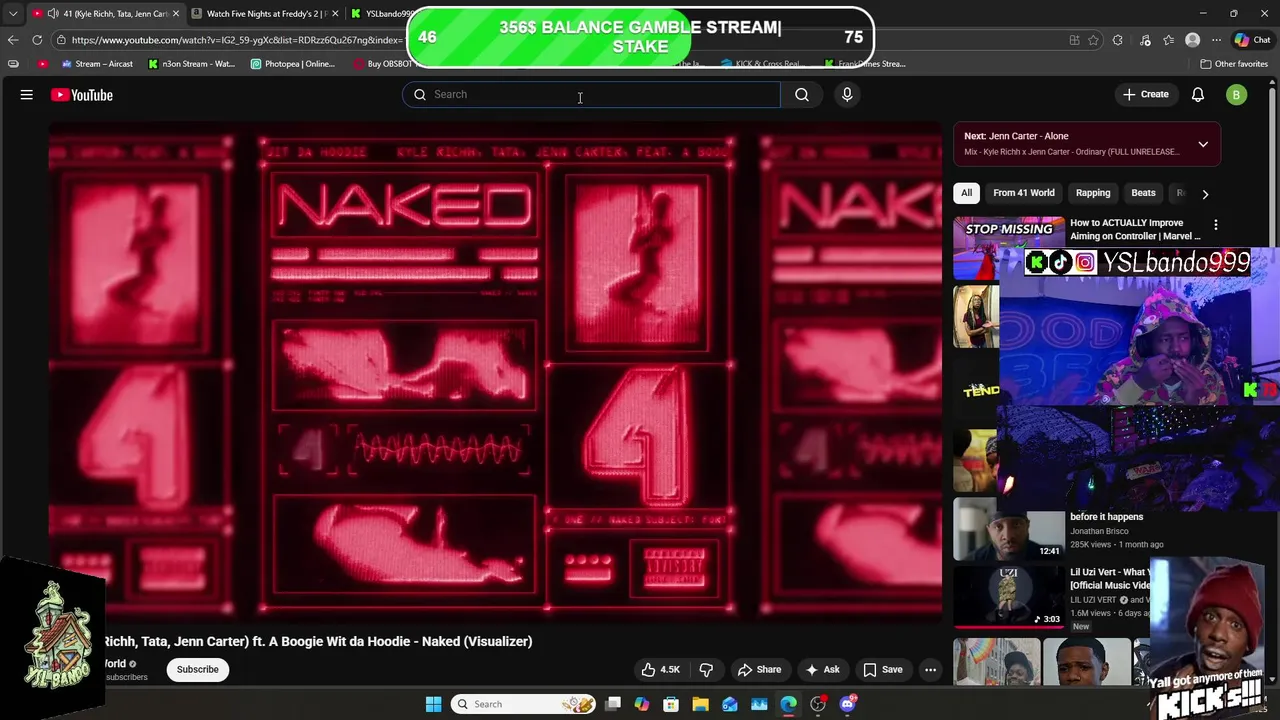Open the green B account avatar
The image size is (1280, 720).
pos(1237,95)
